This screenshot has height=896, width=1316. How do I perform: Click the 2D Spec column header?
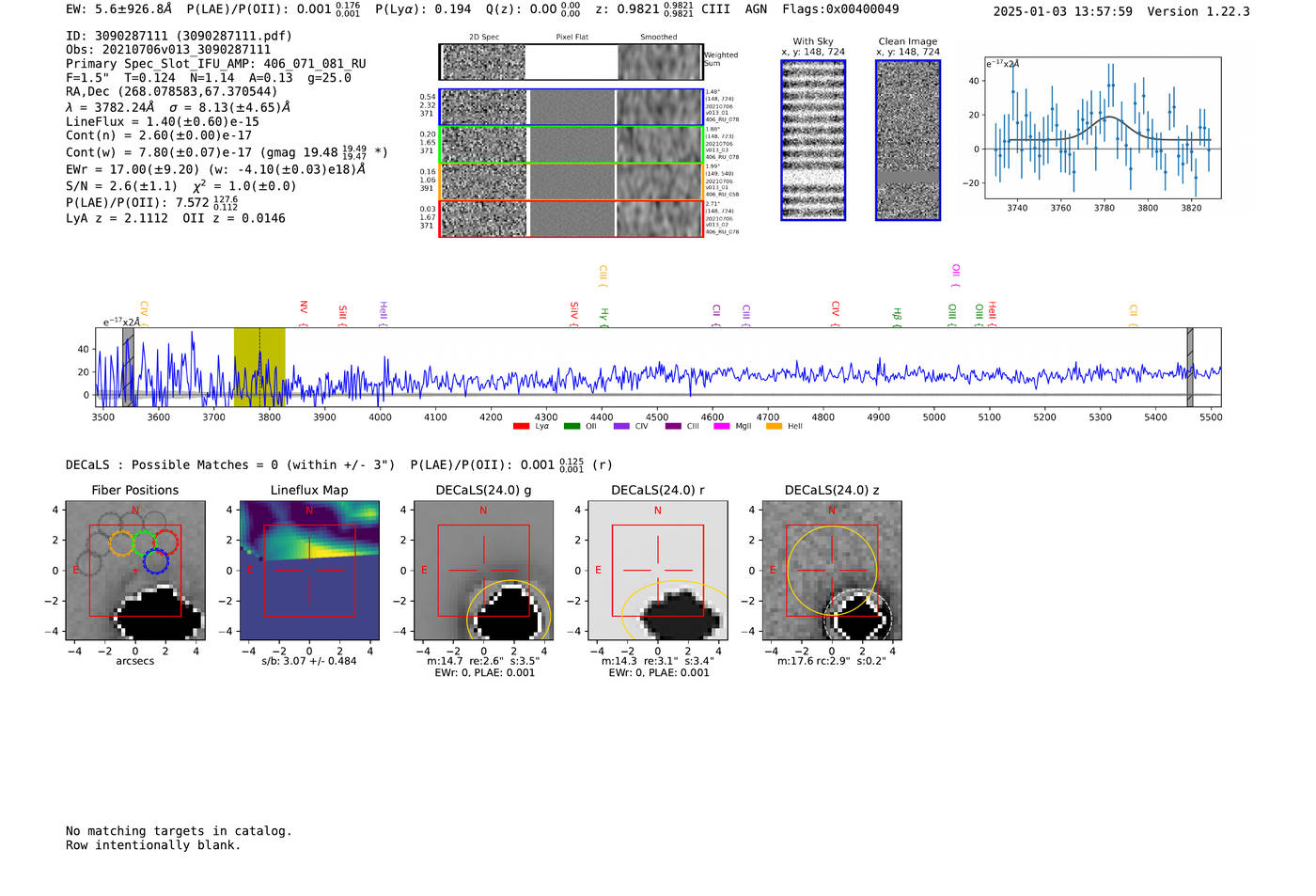pyautogui.click(x=484, y=38)
